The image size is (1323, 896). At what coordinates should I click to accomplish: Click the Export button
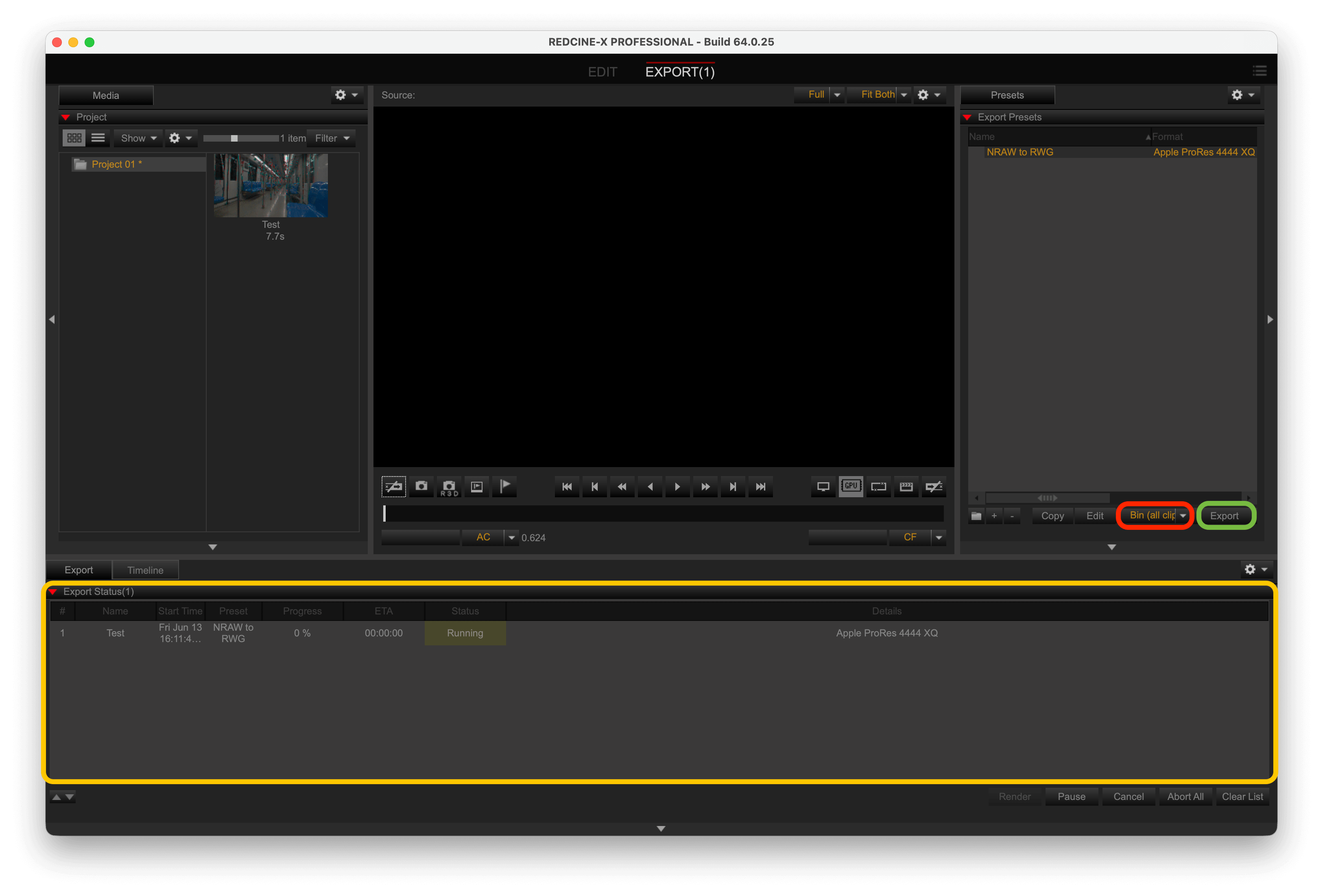point(1225,516)
